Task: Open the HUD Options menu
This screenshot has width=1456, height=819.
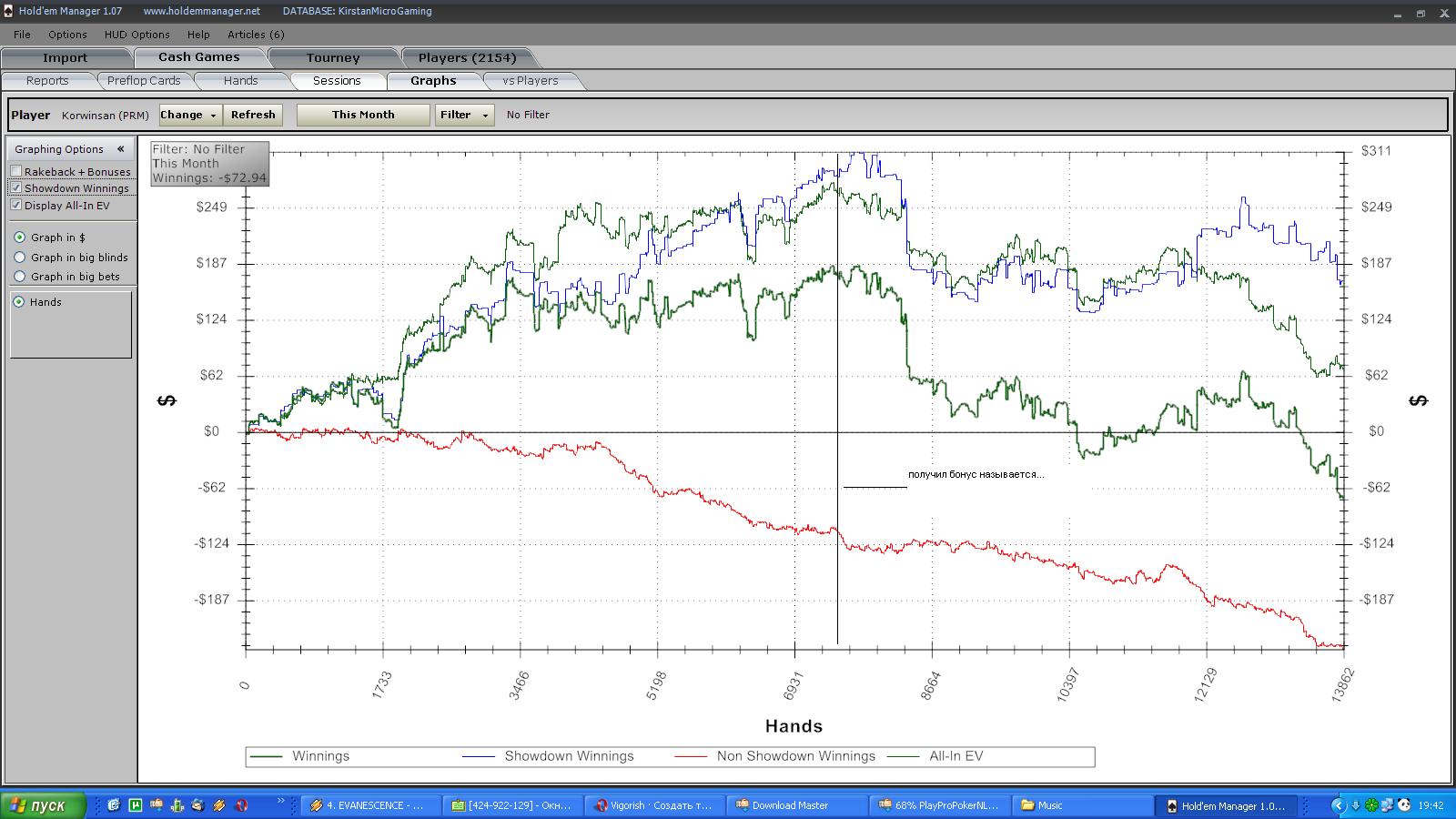Action: click(x=136, y=35)
